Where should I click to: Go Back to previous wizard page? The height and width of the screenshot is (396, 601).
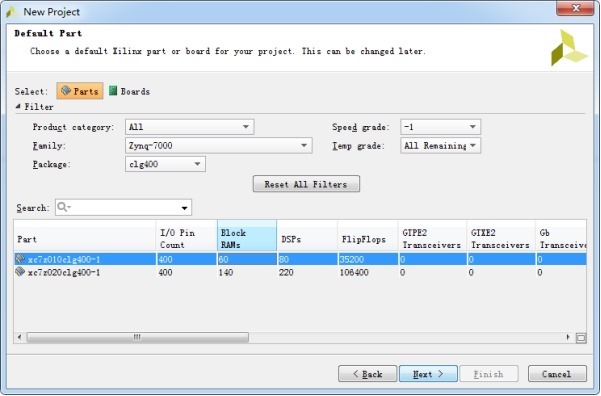click(x=367, y=374)
